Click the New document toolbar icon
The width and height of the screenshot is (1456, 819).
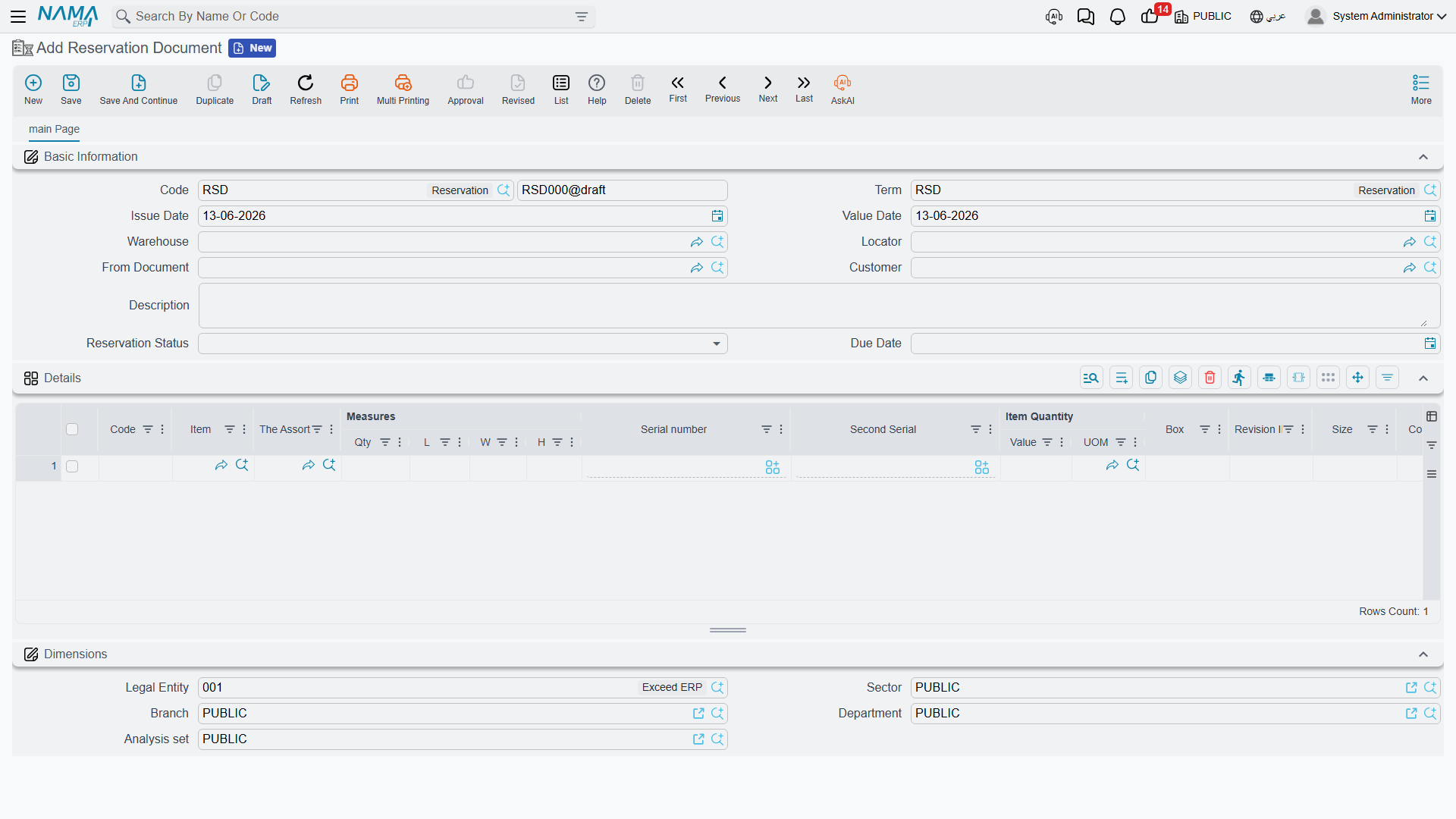[x=33, y=89]
